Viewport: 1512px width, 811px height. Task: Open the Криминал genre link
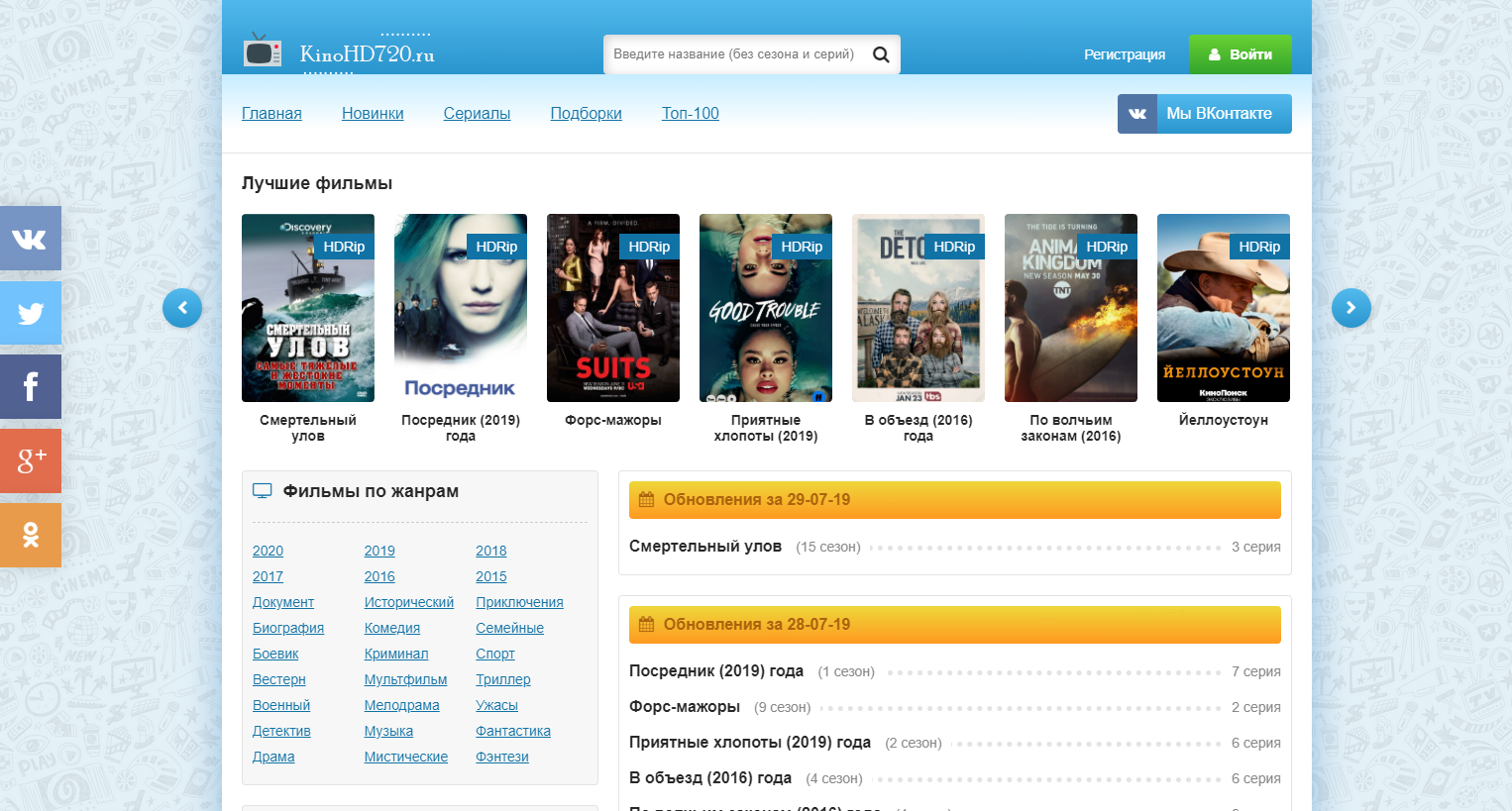click(396, 654)
